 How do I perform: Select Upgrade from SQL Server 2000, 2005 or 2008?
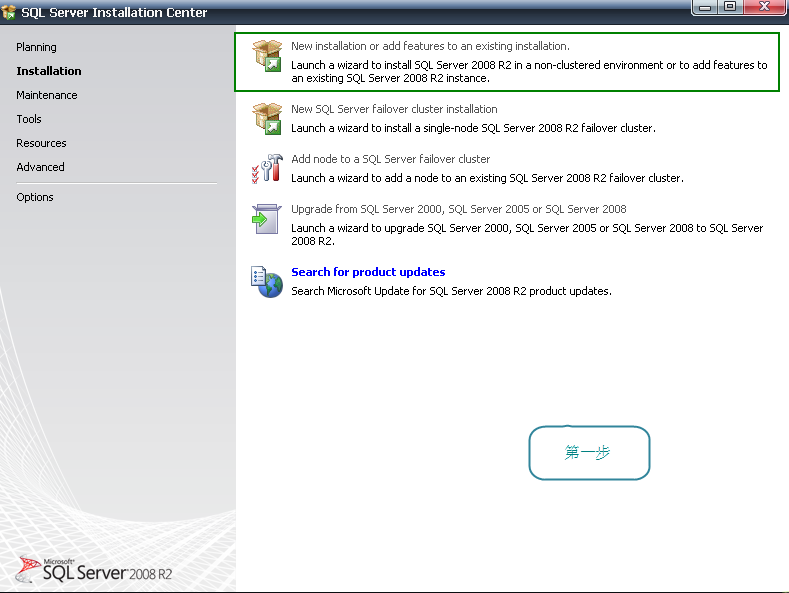click(x=459, y=209)
